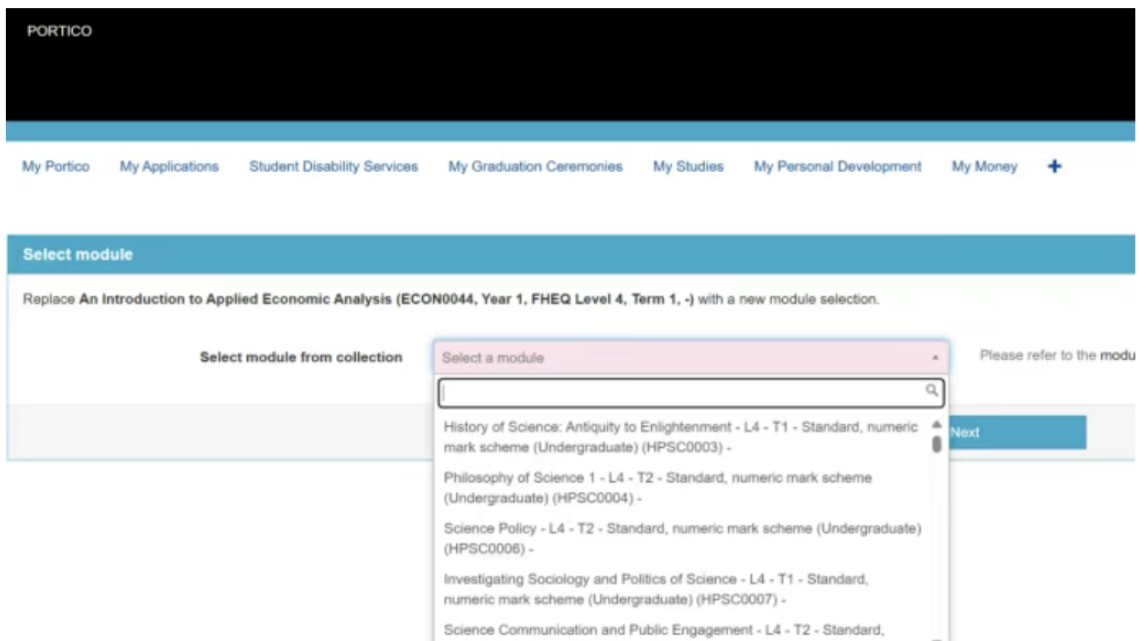The height and width of the screenshot is (641, 1139).
Task: Open the My Applications tab
Action: (169, 167)
